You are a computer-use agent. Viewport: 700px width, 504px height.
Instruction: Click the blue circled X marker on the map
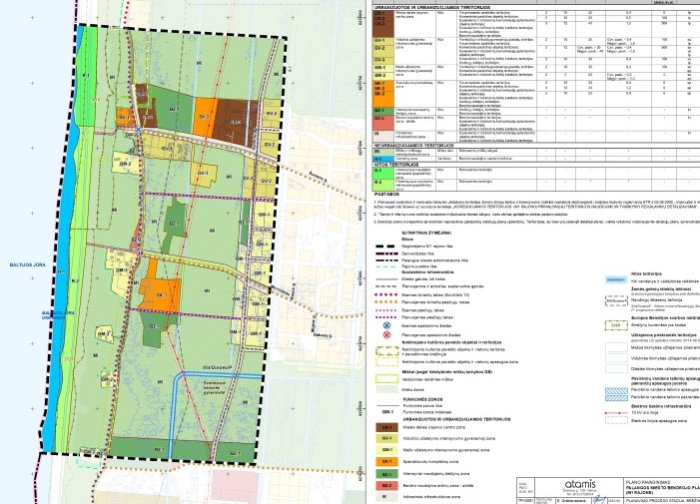139,130
